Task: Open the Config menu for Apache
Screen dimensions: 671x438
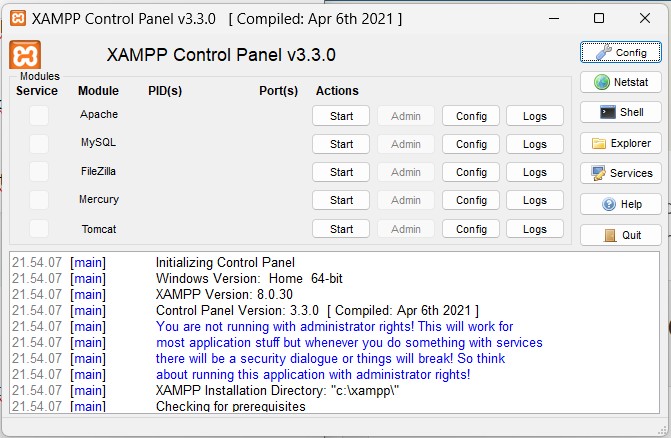Action: [471, 116]
